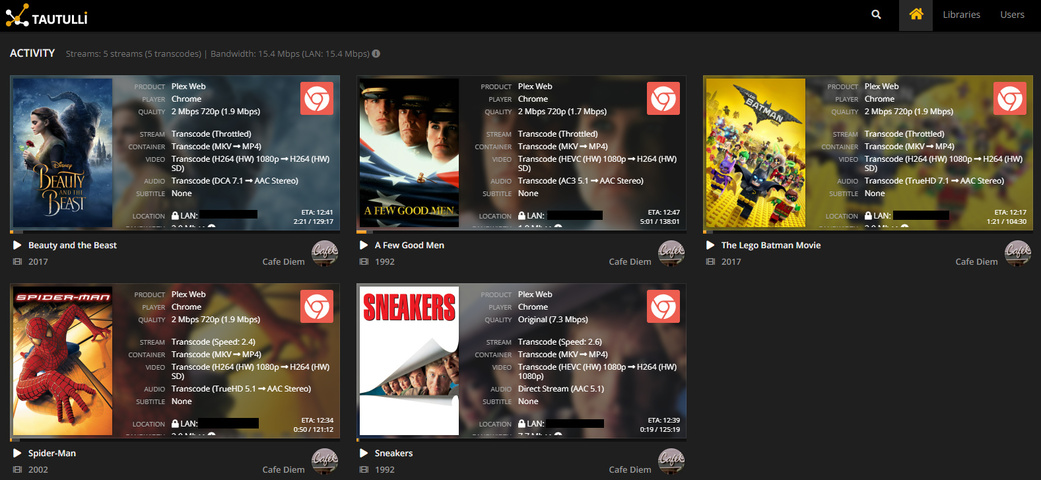Click lock icon in Beauty and the Beast location
The height and width of the screenshot is (480, 1041).
175,216
